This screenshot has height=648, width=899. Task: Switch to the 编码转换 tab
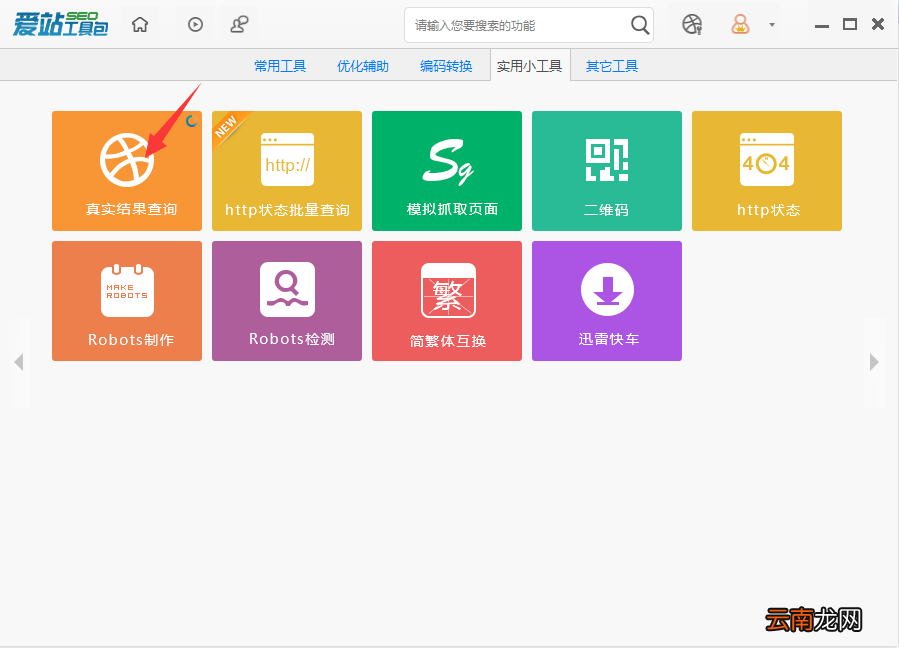pyautogui.click(x=446, y=66)
